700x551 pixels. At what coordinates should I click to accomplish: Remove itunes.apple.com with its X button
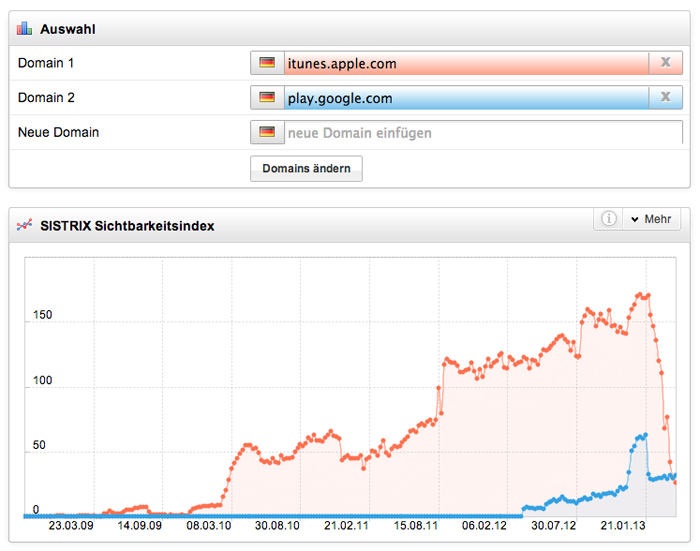coord(665,64)
